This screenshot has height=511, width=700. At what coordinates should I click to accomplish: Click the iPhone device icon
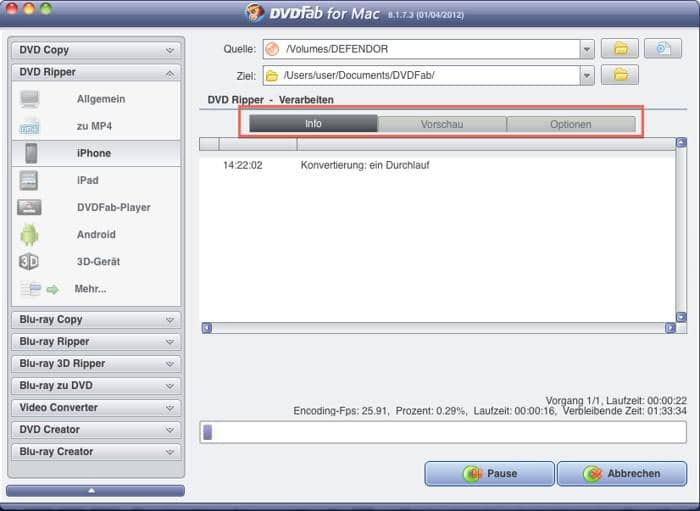coord(31,153)
